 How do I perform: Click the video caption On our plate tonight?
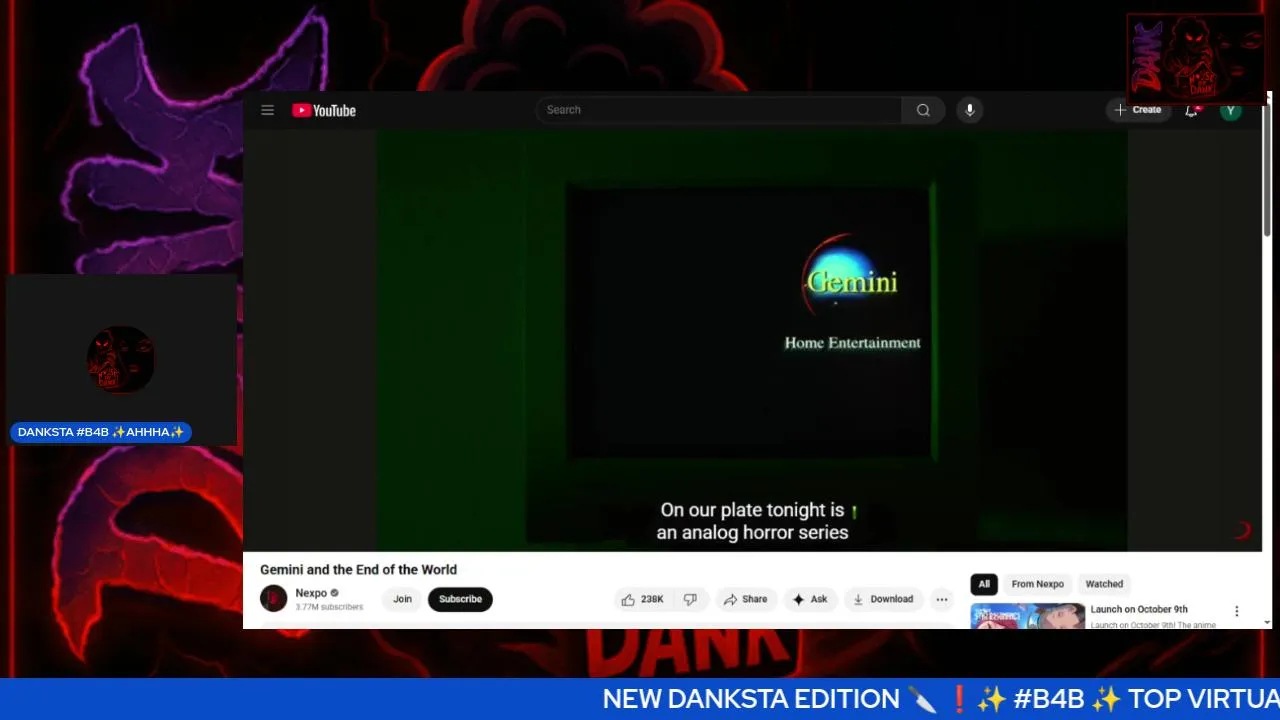coord(752,521)
